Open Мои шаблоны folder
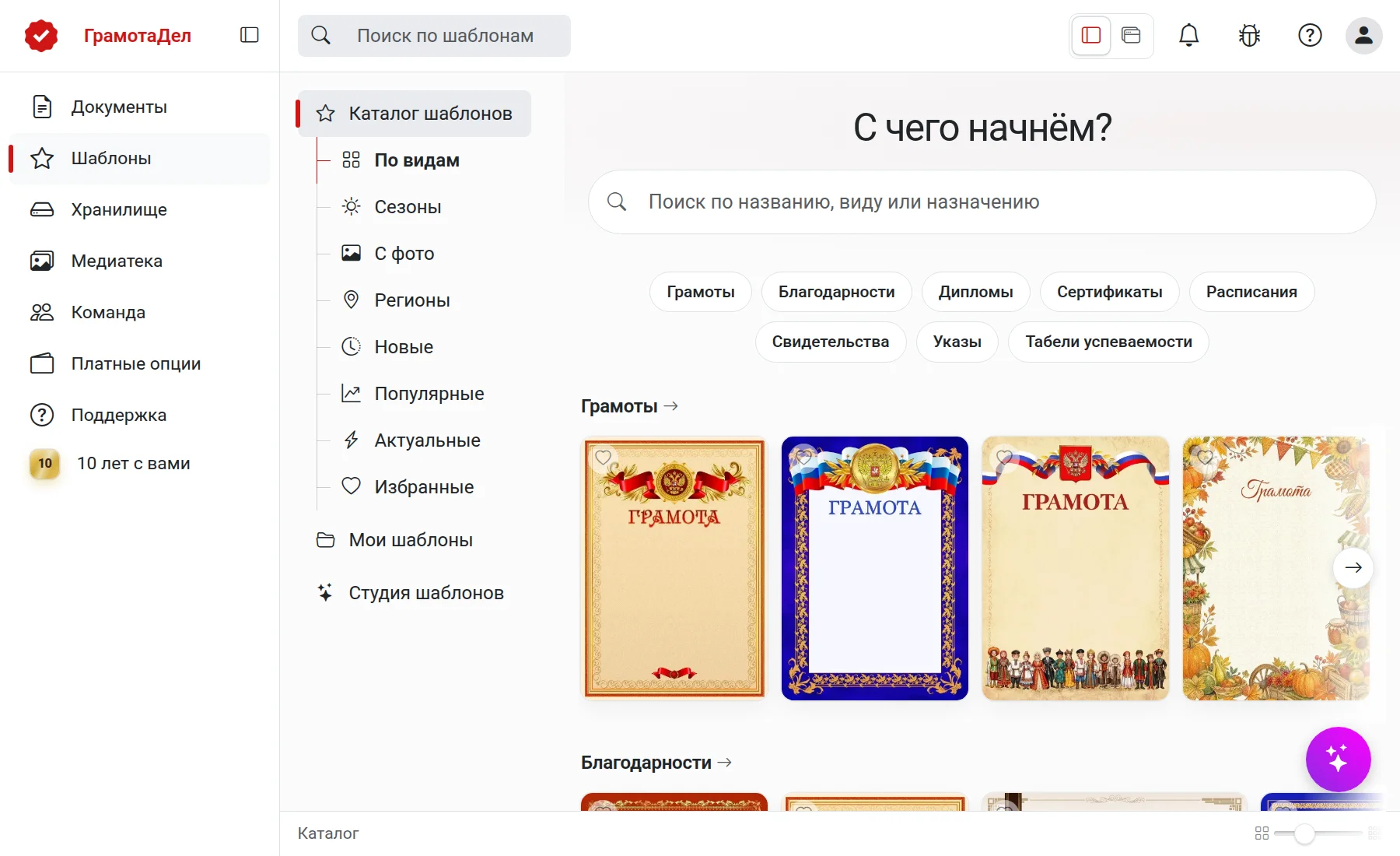 tap(395, 540)
